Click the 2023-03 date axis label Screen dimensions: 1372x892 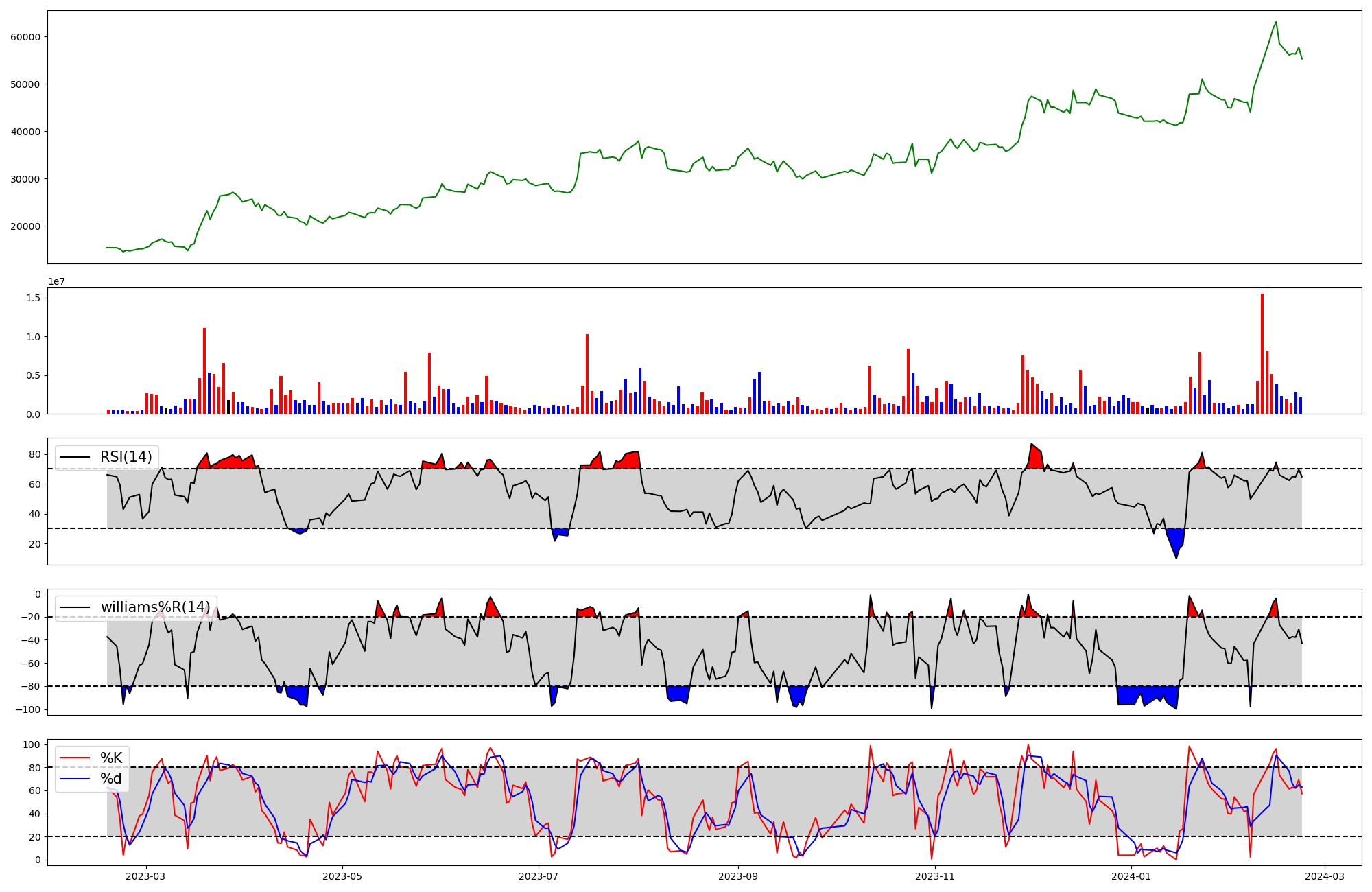pyautogui.click(x=145, y=876)
